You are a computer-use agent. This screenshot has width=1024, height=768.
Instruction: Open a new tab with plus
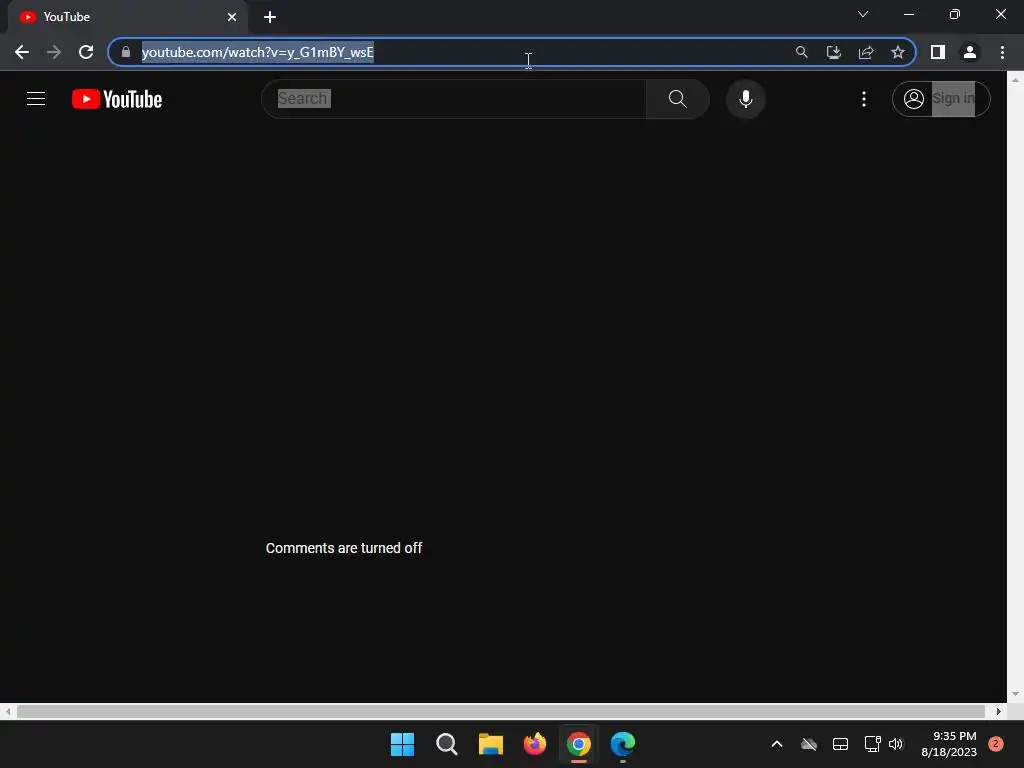(x=270, y=17)
